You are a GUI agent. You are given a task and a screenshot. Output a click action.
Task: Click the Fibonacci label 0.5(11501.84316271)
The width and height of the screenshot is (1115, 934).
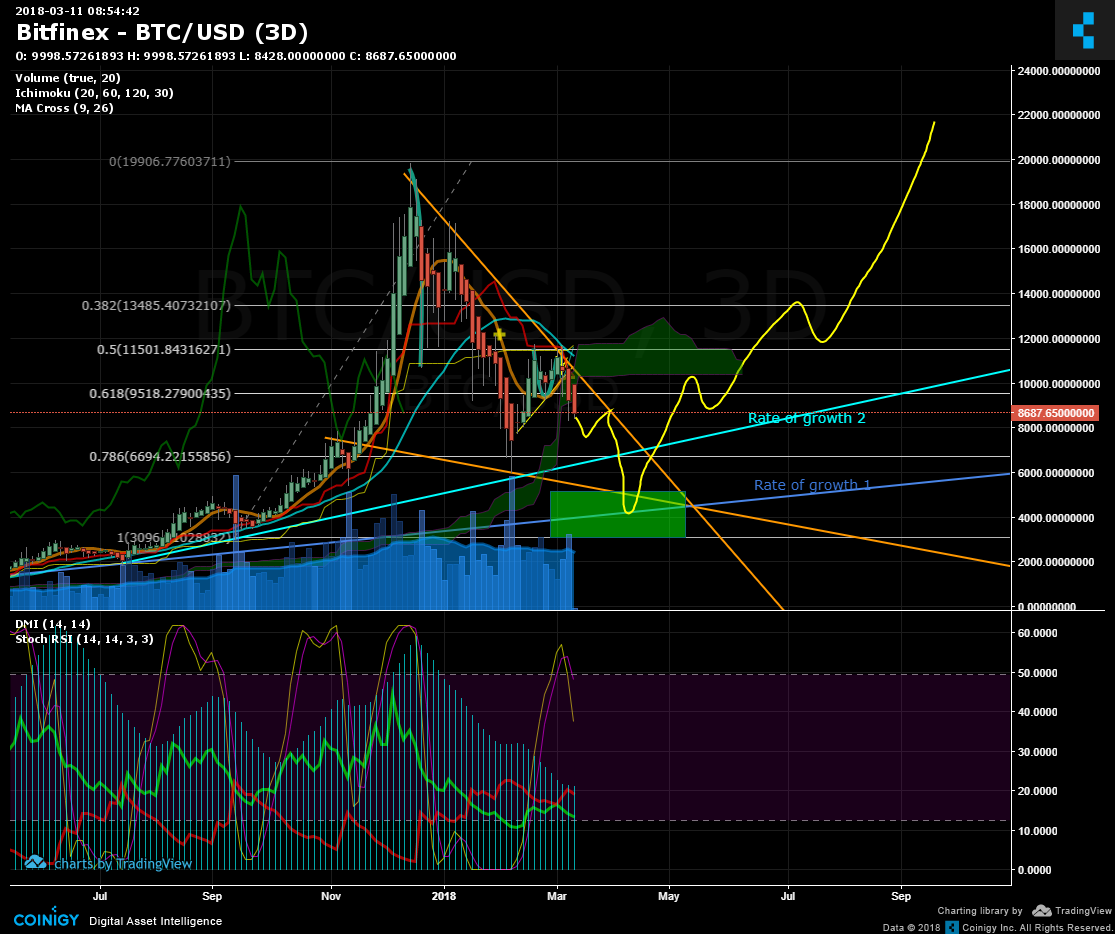coord(163,350)
